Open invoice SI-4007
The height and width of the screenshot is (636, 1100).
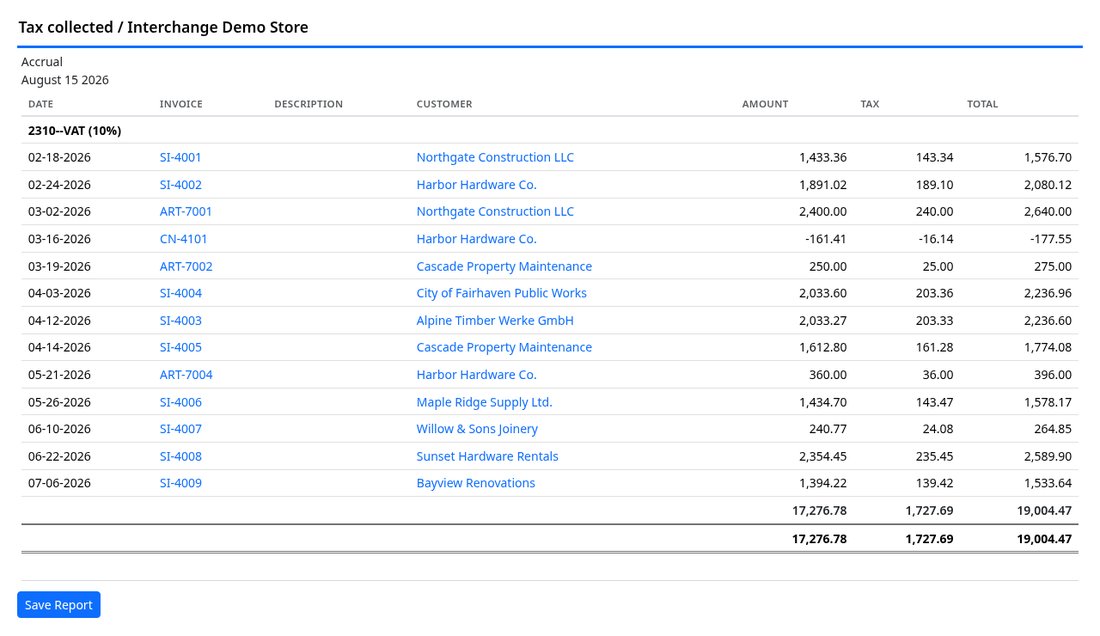180,428
